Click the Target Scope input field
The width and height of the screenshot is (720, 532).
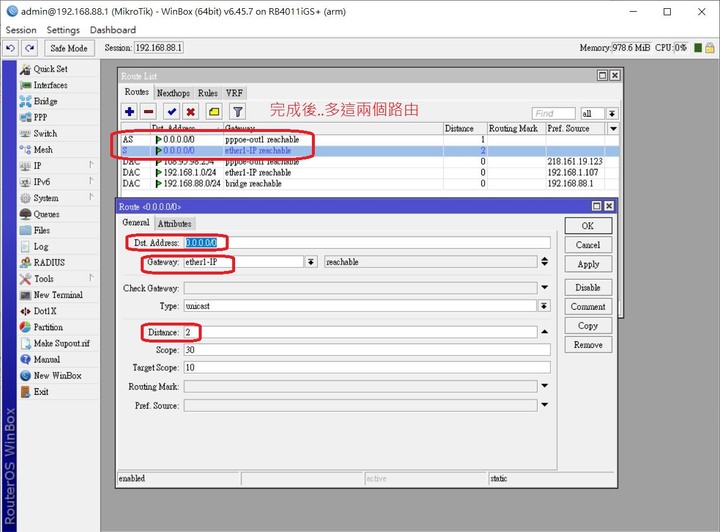click(367, 368)
